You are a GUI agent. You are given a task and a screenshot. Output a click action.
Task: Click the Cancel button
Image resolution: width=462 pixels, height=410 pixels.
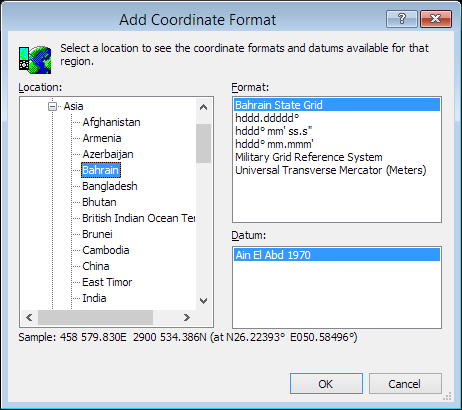click(x=405, y=384)
